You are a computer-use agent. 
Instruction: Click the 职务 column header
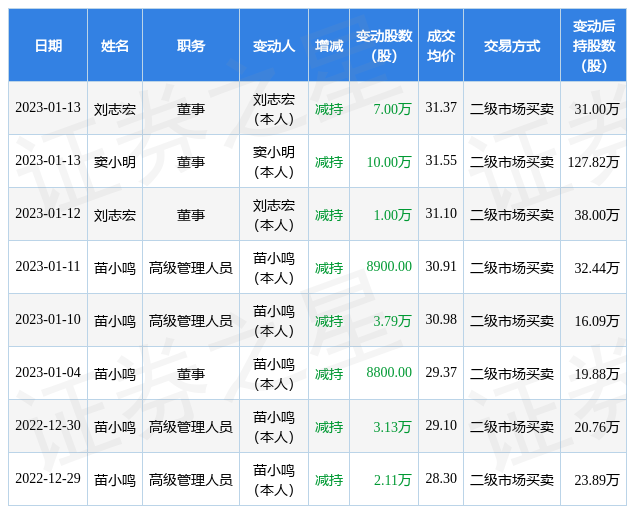pyautogui.click(x=191, y=46)
